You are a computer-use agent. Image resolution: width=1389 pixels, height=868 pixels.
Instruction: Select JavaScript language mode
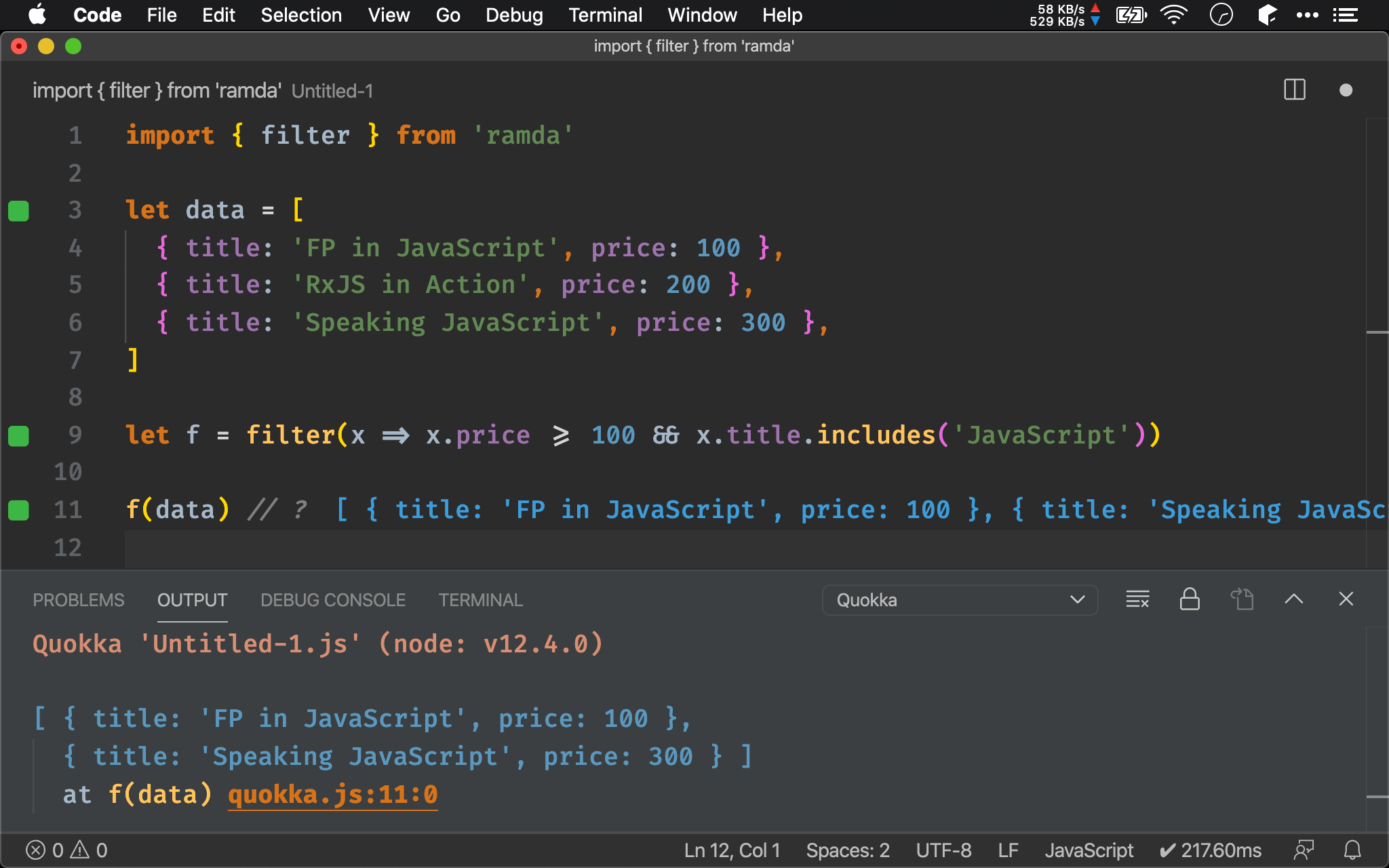(1089, 850)
